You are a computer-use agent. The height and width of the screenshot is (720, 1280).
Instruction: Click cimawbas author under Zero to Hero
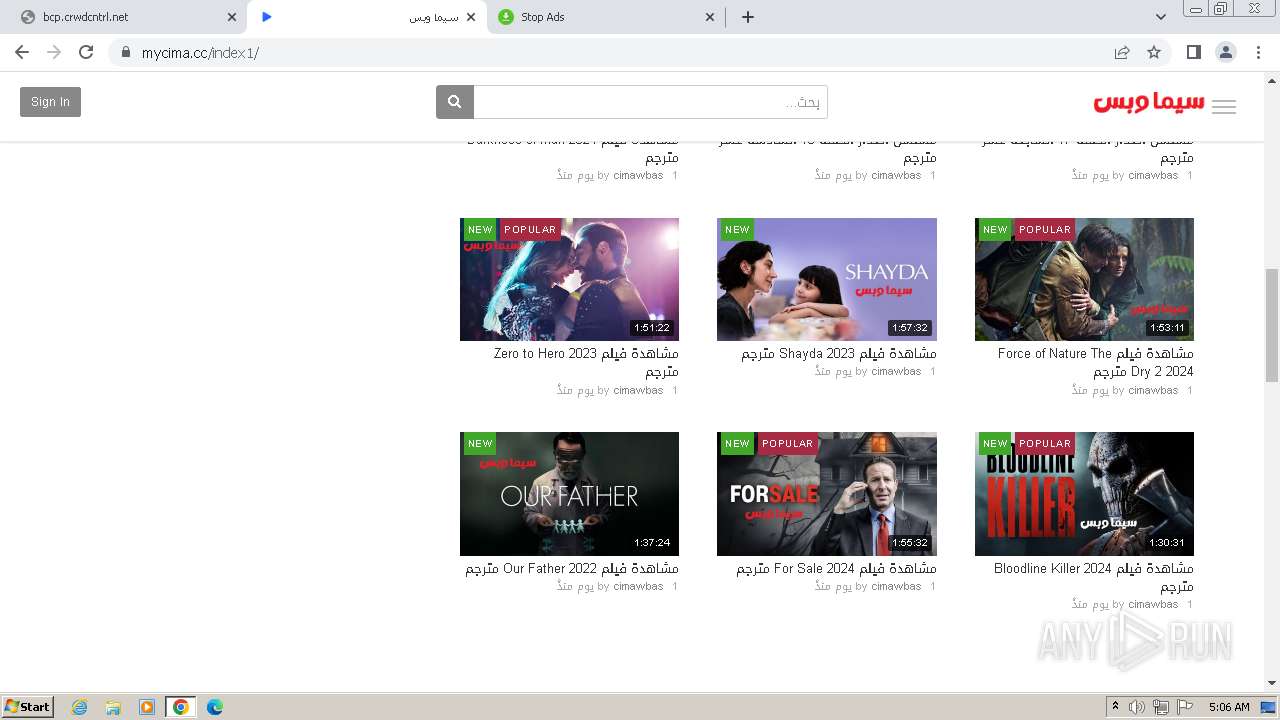638,390
